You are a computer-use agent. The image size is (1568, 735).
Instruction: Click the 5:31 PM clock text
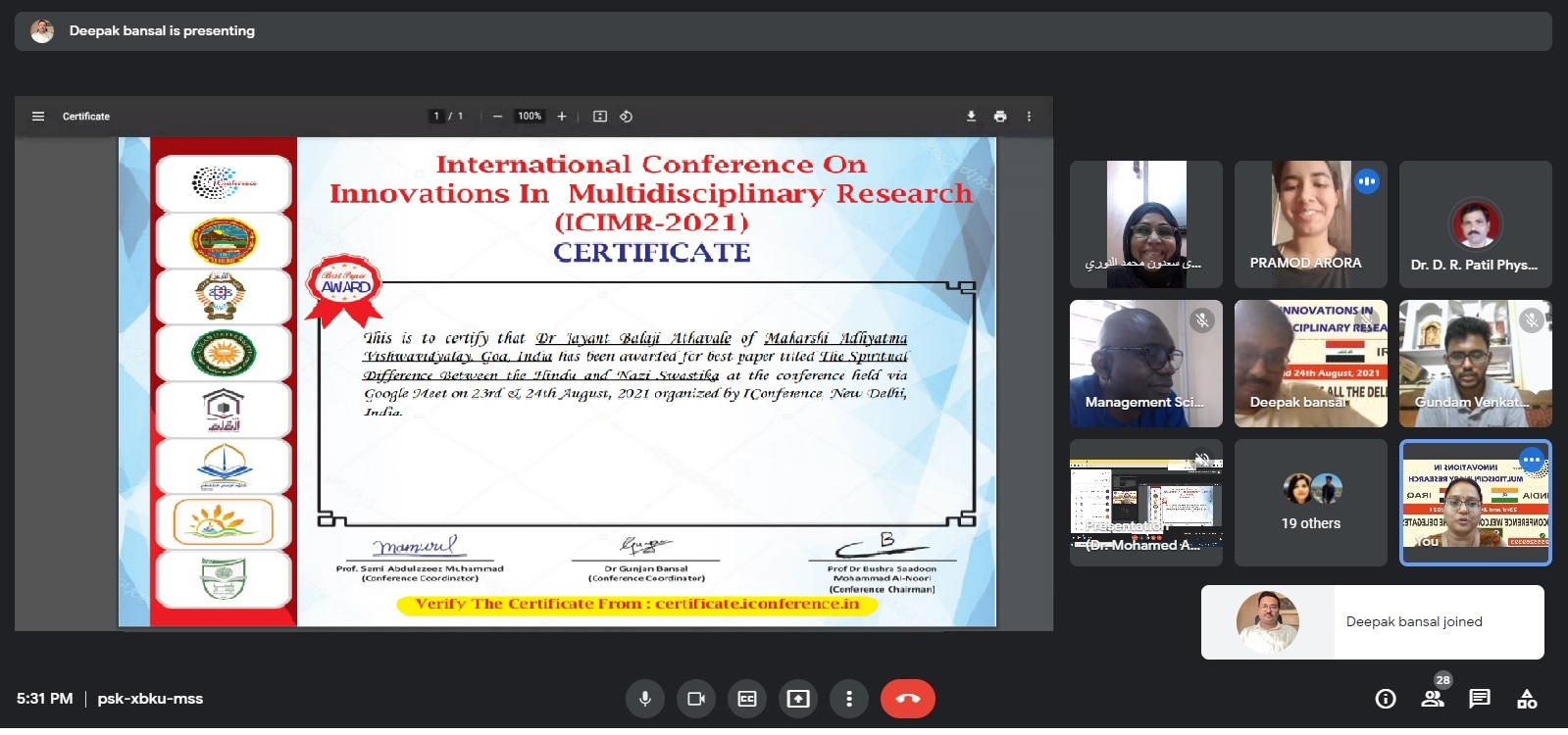[x=44, y=699]
